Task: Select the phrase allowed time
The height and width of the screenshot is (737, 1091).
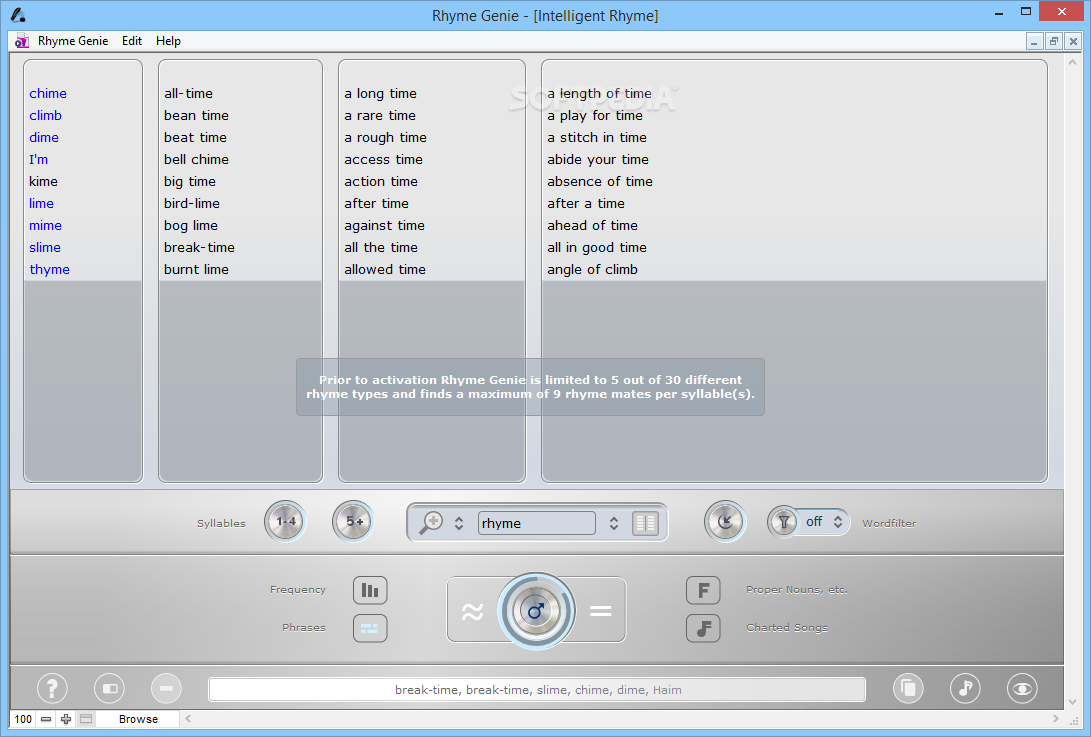Action: [x=385, y=269]
